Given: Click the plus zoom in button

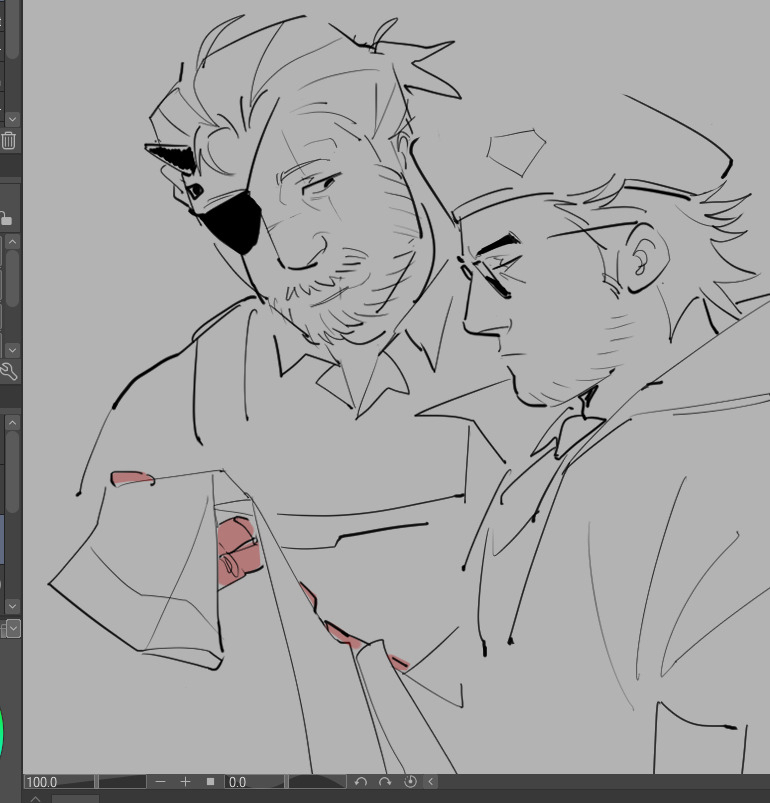Looking at the screenshot, I should coord(185,782).
